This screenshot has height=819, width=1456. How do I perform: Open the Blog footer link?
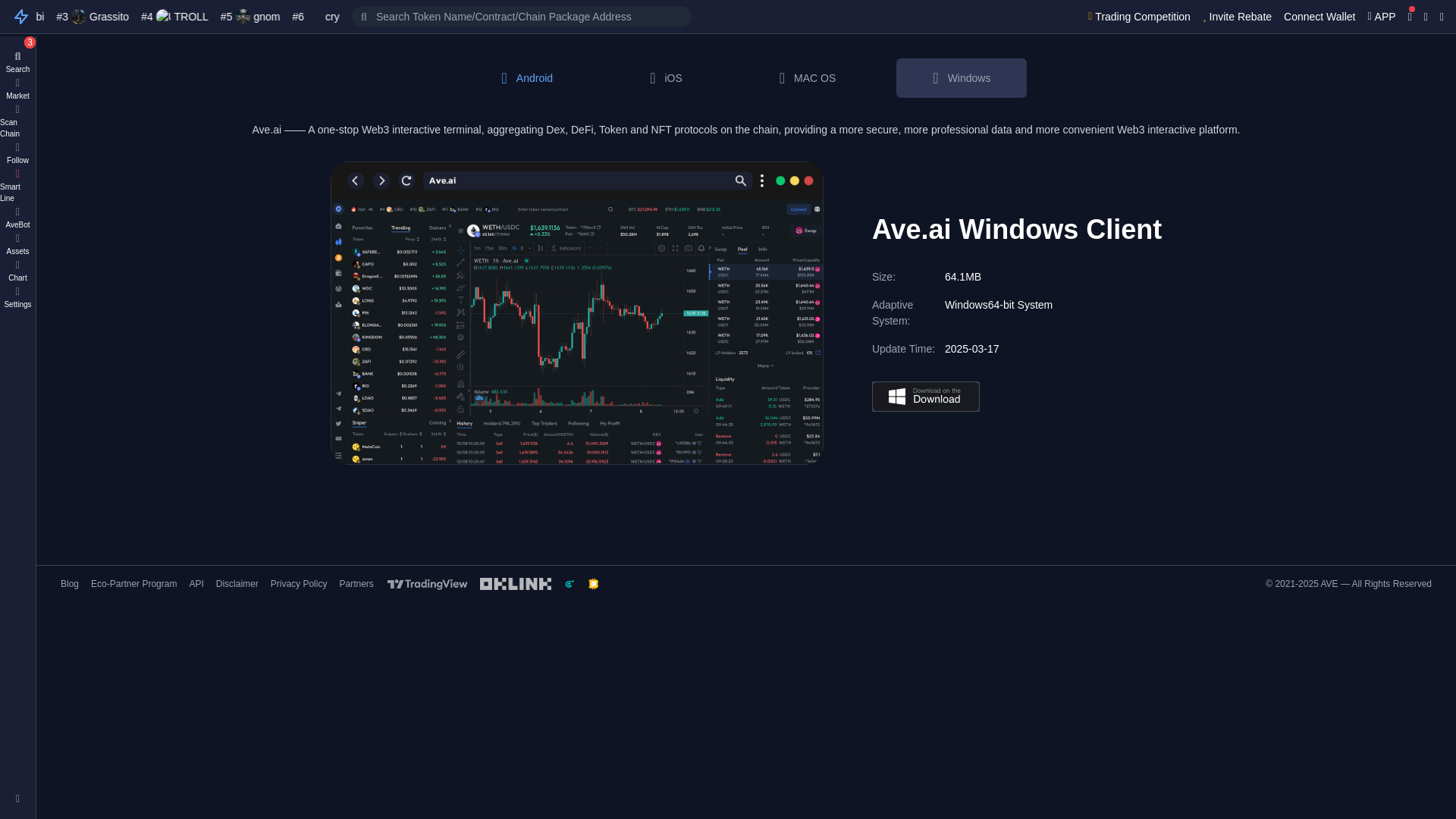tap(70, 584)
